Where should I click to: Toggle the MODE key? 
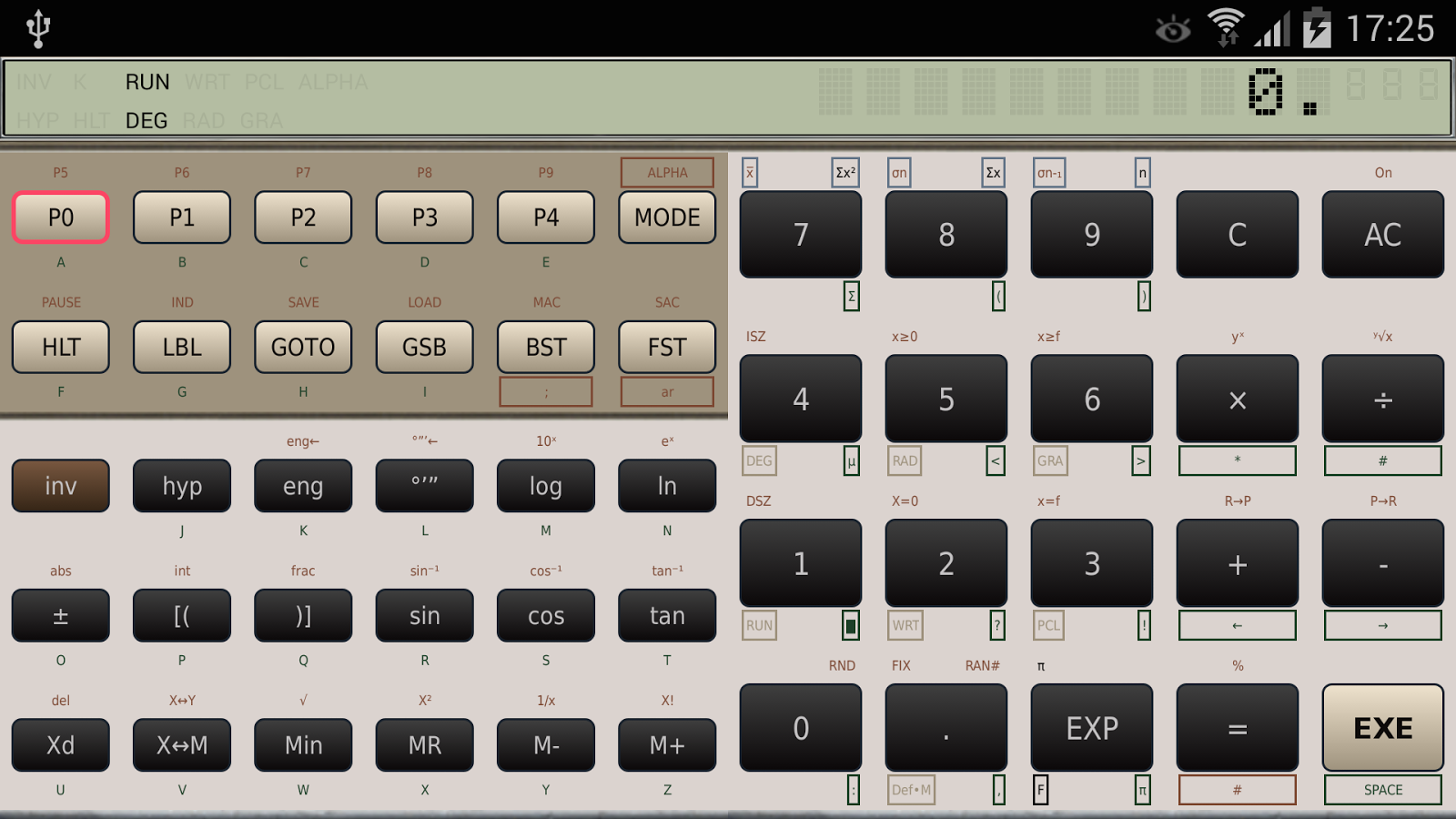pos(667,217)
